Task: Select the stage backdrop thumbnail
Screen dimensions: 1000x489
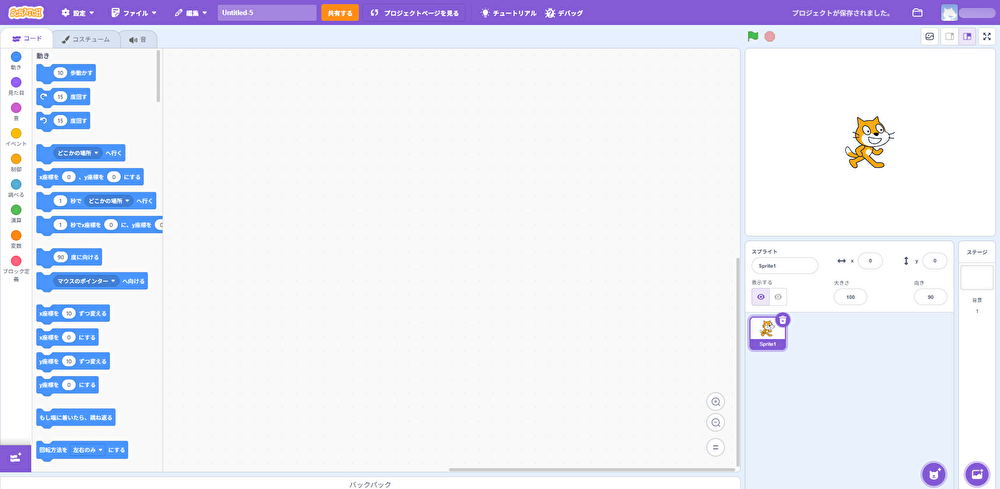Action: point(976,278)
